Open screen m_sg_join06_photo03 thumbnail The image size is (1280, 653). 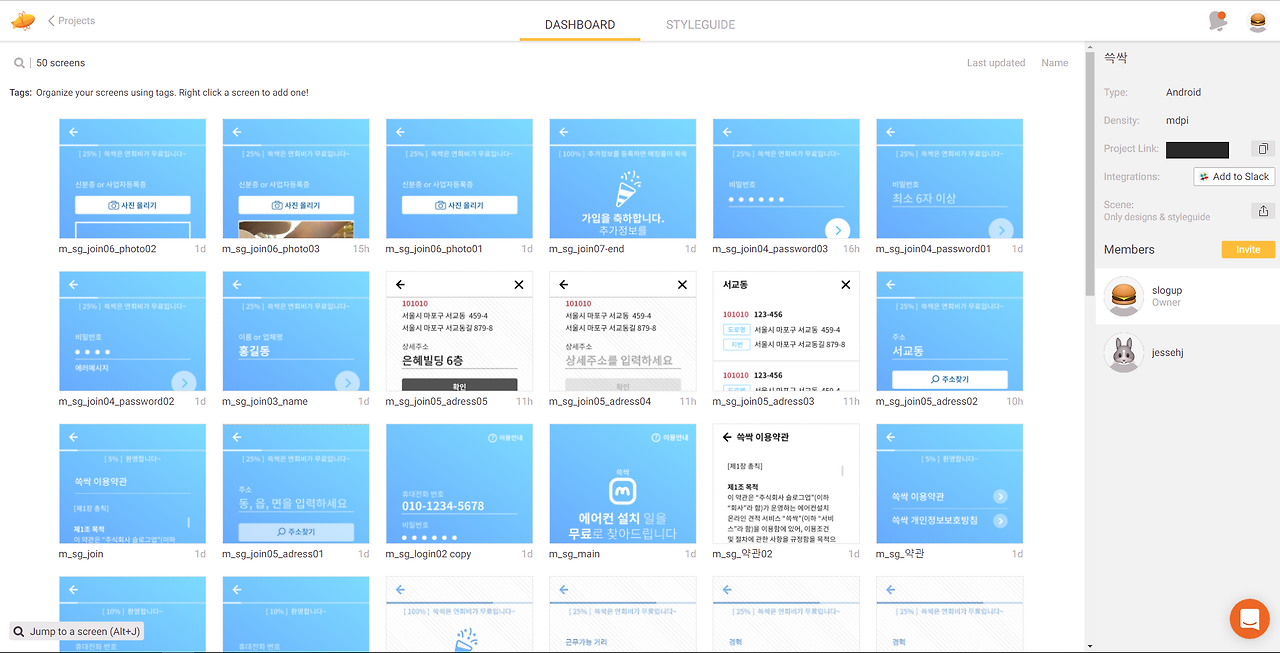point(296,178)
